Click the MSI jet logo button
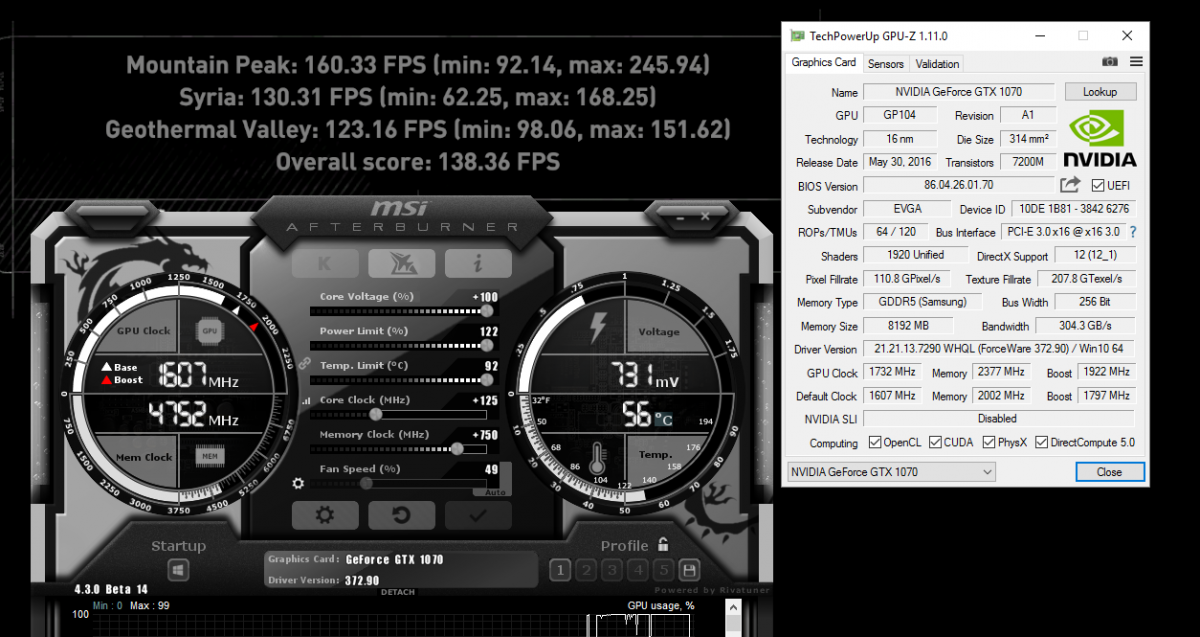This screenshot has height=637, width=1200. tap(401, 263)
